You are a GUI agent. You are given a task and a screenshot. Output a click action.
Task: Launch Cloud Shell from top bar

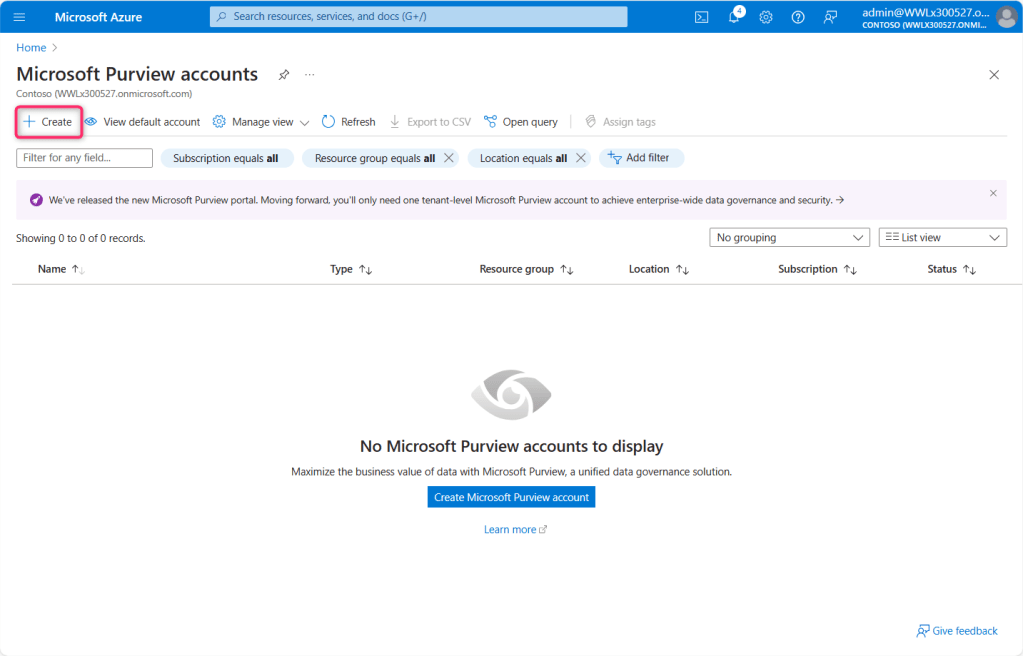click(702, 17)
